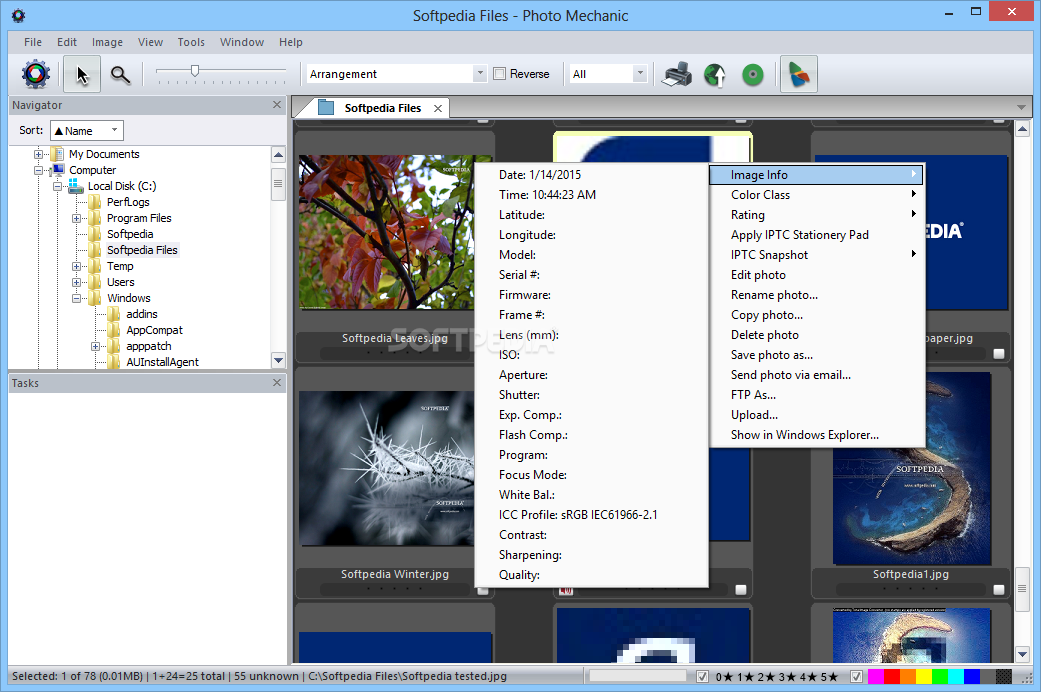
Task: Tick the select box under the wallpaper .jpg thumbnail
Action: (x=999, y=354)
